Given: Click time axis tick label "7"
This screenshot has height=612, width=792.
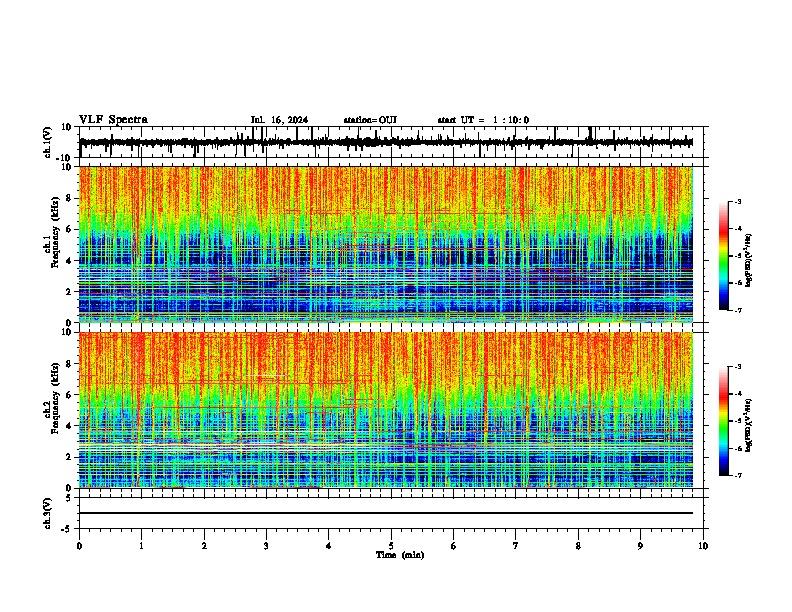Looking at the screenshot, I should point(516,546).
